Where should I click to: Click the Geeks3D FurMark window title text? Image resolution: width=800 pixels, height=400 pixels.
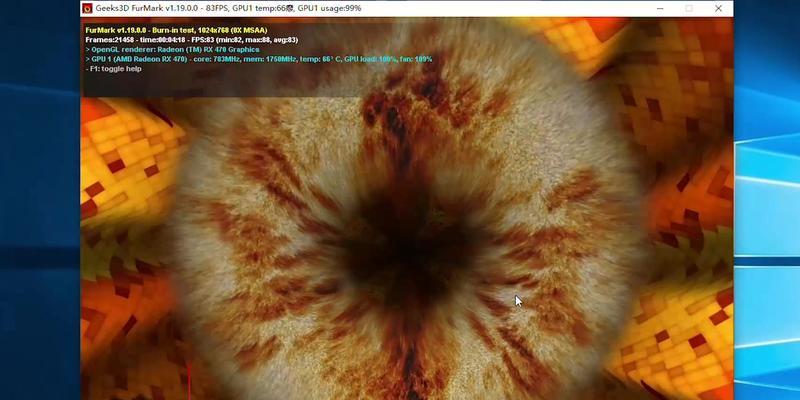pyautogui.click(x=229, y=8)
